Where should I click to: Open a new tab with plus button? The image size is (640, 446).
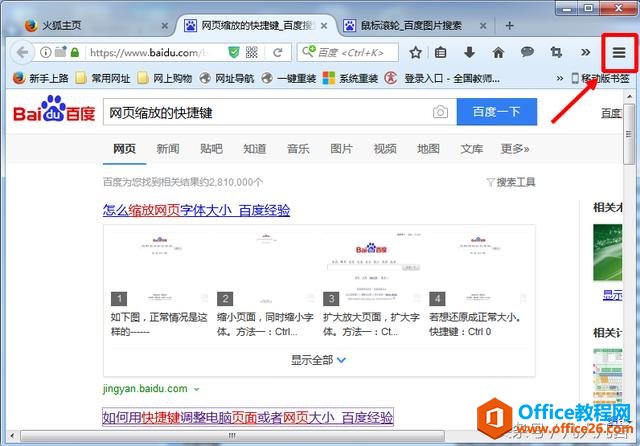[509, 26]
